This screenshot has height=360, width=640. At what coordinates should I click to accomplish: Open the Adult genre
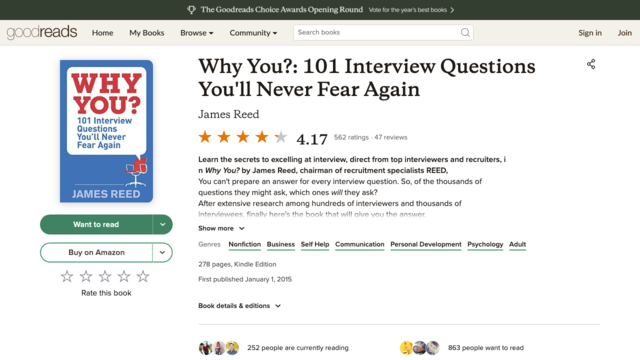pyautogui.click(x=517, y=244)
